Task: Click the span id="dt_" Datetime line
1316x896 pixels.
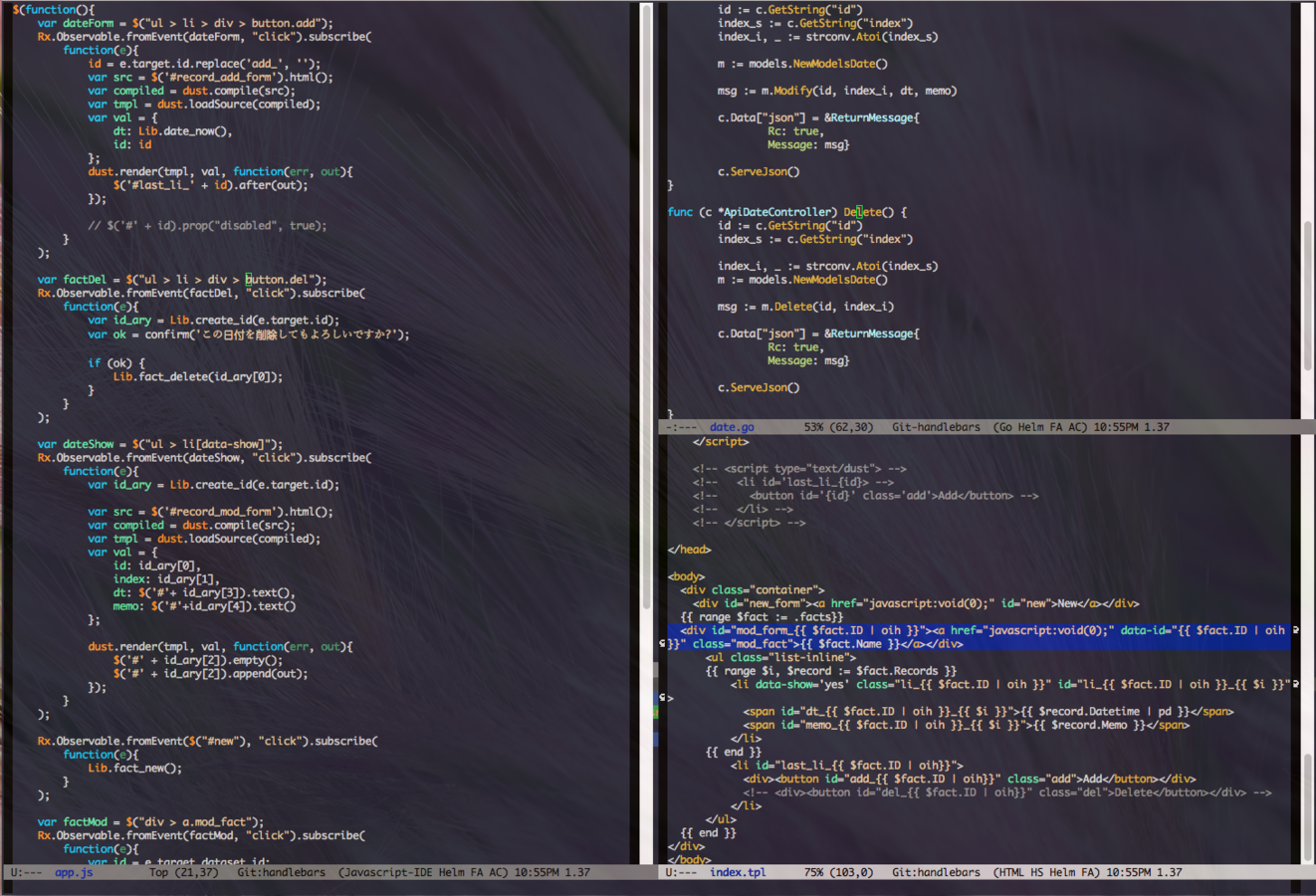Action: (988, 712)
